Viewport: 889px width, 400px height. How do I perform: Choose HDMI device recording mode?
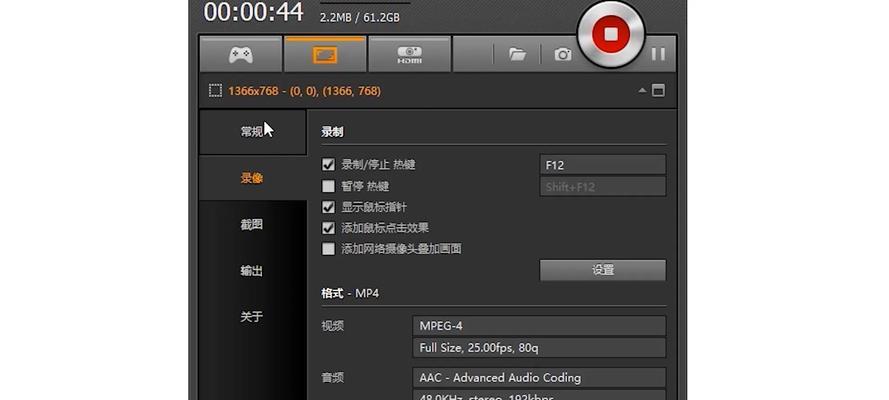tap(409, 54)
